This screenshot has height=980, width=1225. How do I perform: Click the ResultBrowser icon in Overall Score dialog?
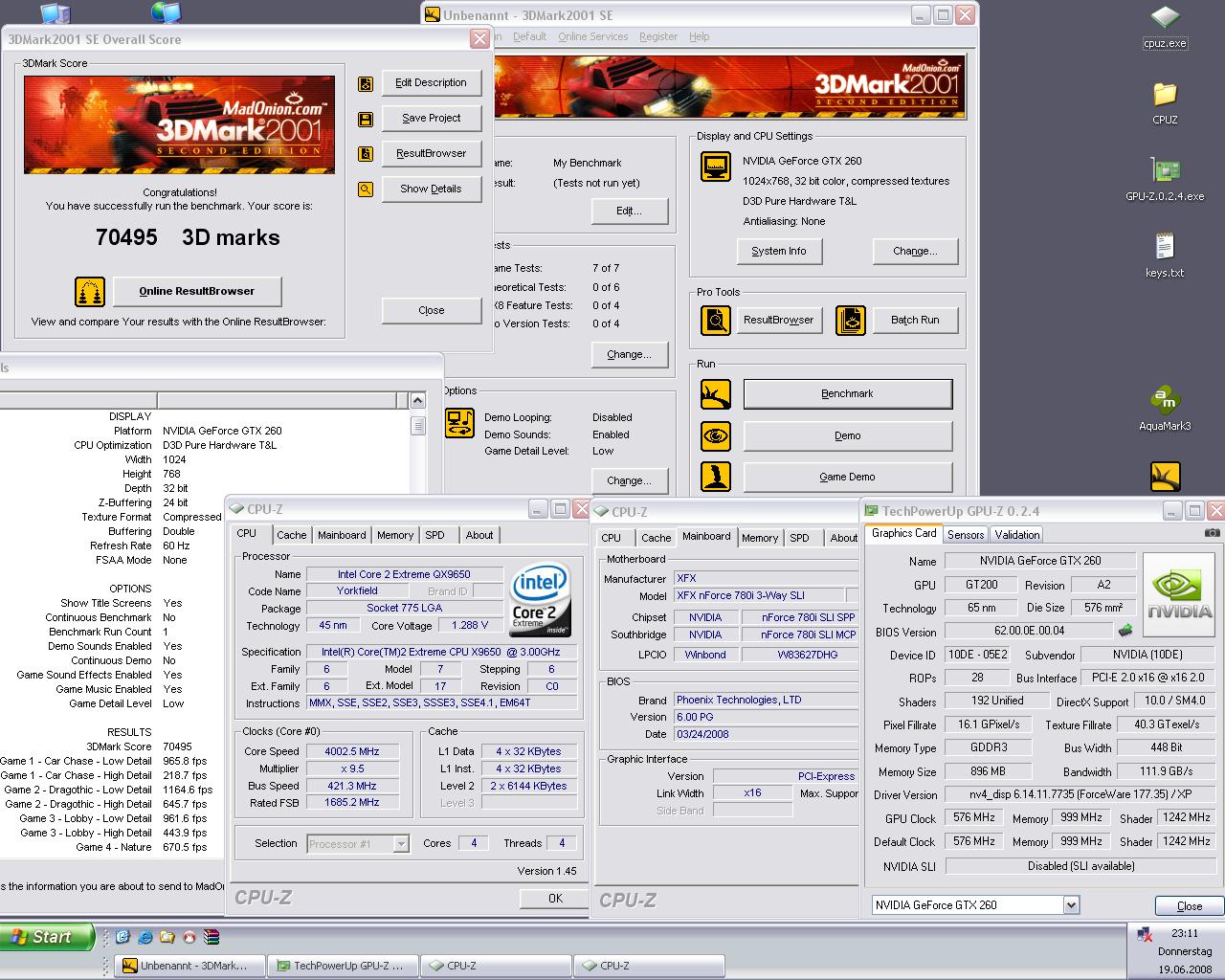(366, 154)
